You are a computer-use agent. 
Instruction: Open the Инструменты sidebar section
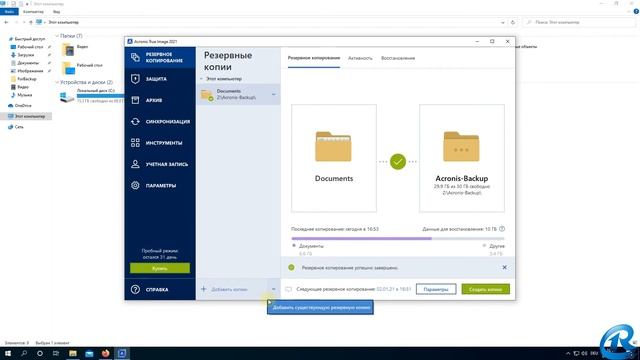[160, 143]
